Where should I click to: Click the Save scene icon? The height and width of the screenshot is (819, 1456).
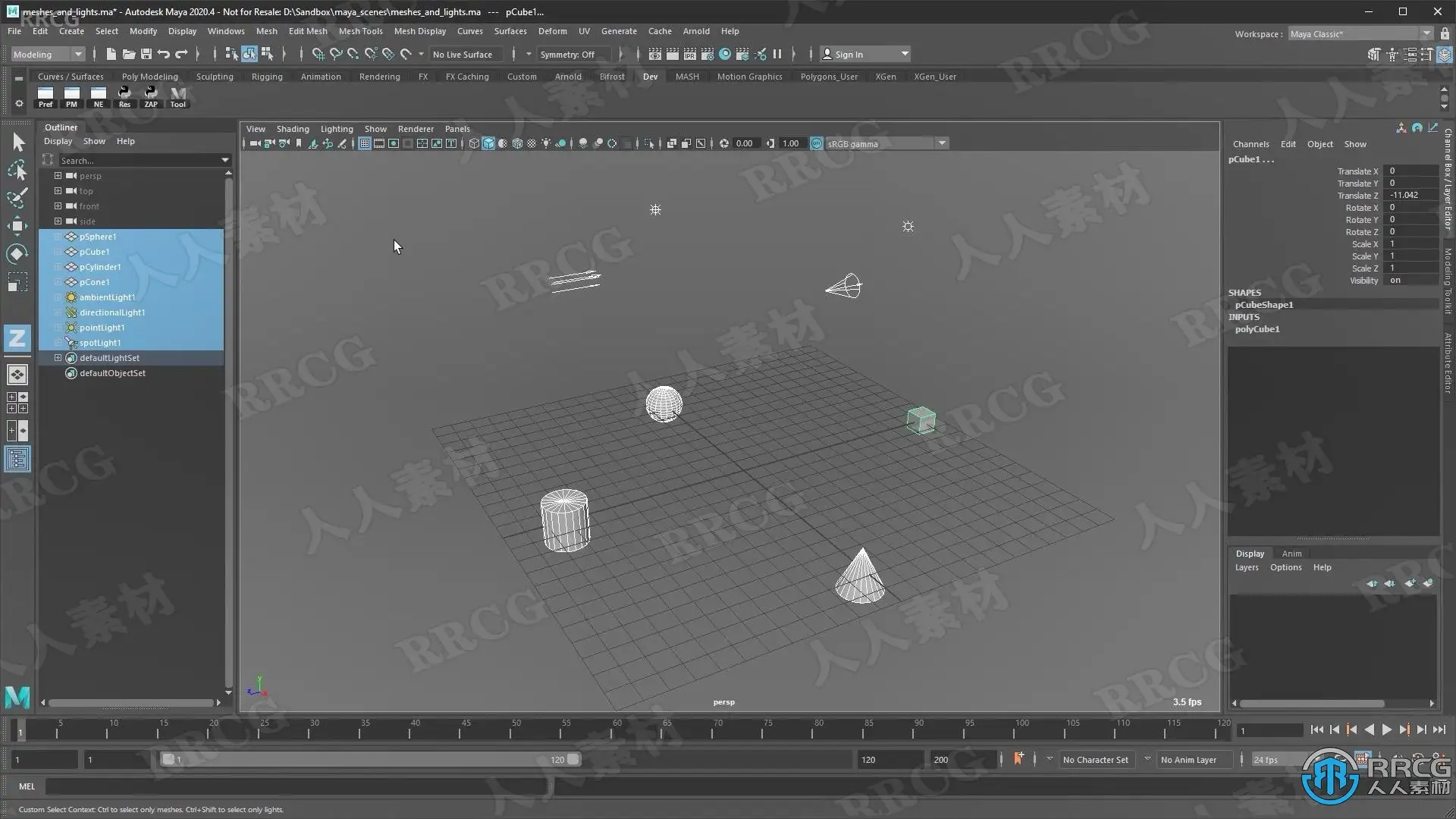coord(146,54)
